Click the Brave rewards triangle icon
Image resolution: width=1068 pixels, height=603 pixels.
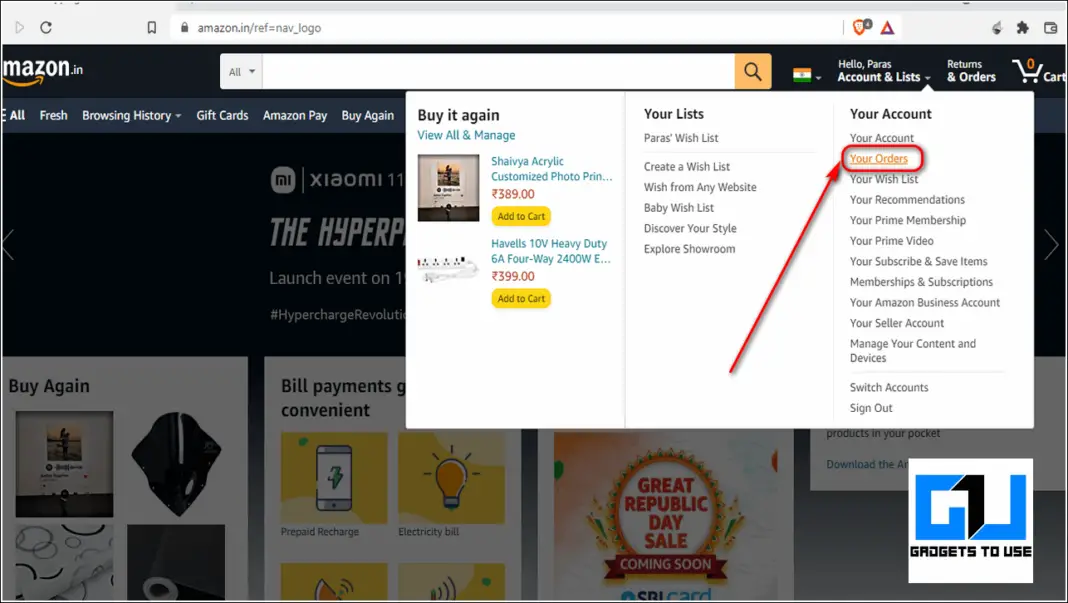click(887, 28)
